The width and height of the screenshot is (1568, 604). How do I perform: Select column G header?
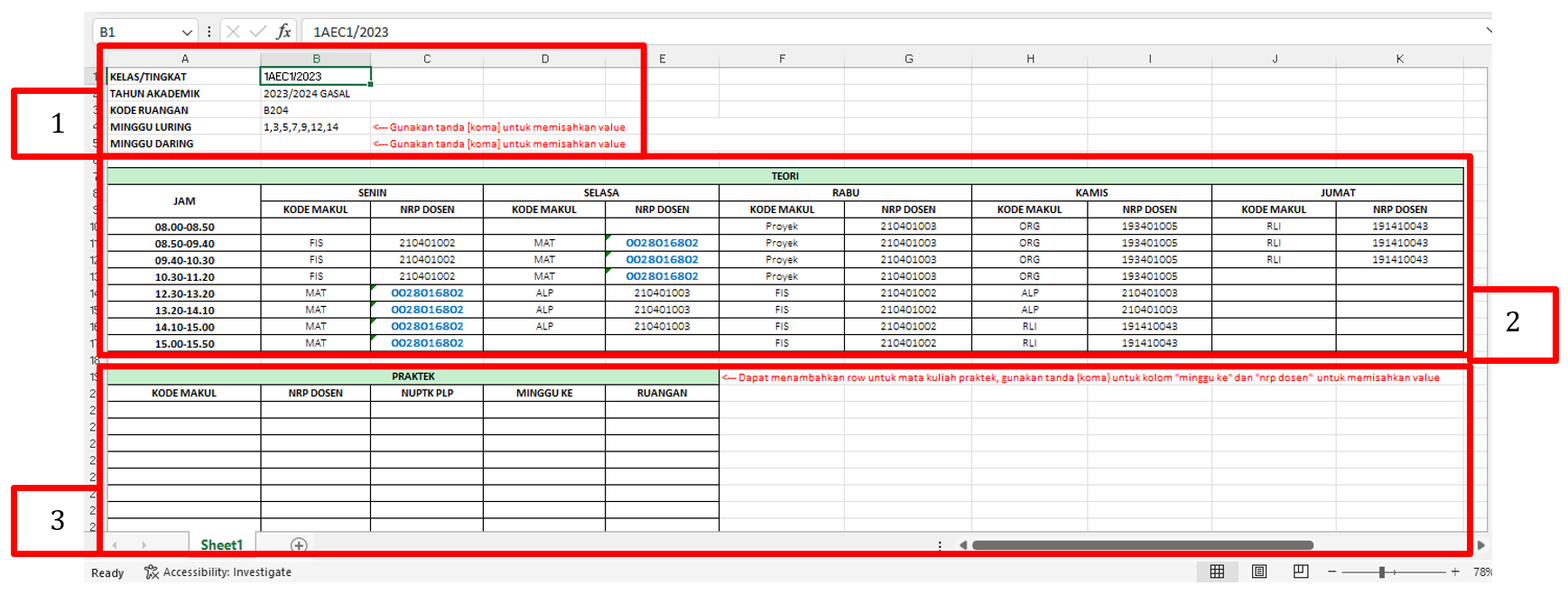click(x=908, y=59)
